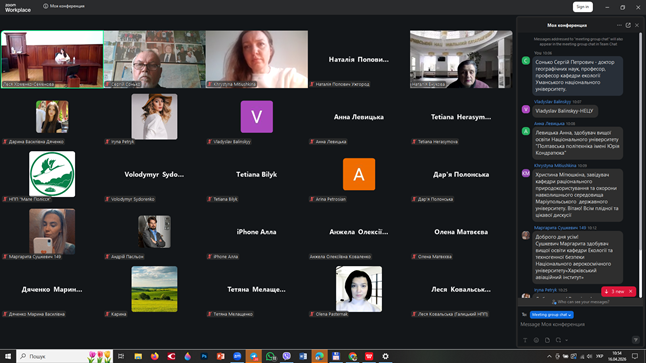The image size is (646, 363).
Task: Send the chat message with arrow button
Action: point(636,340)
